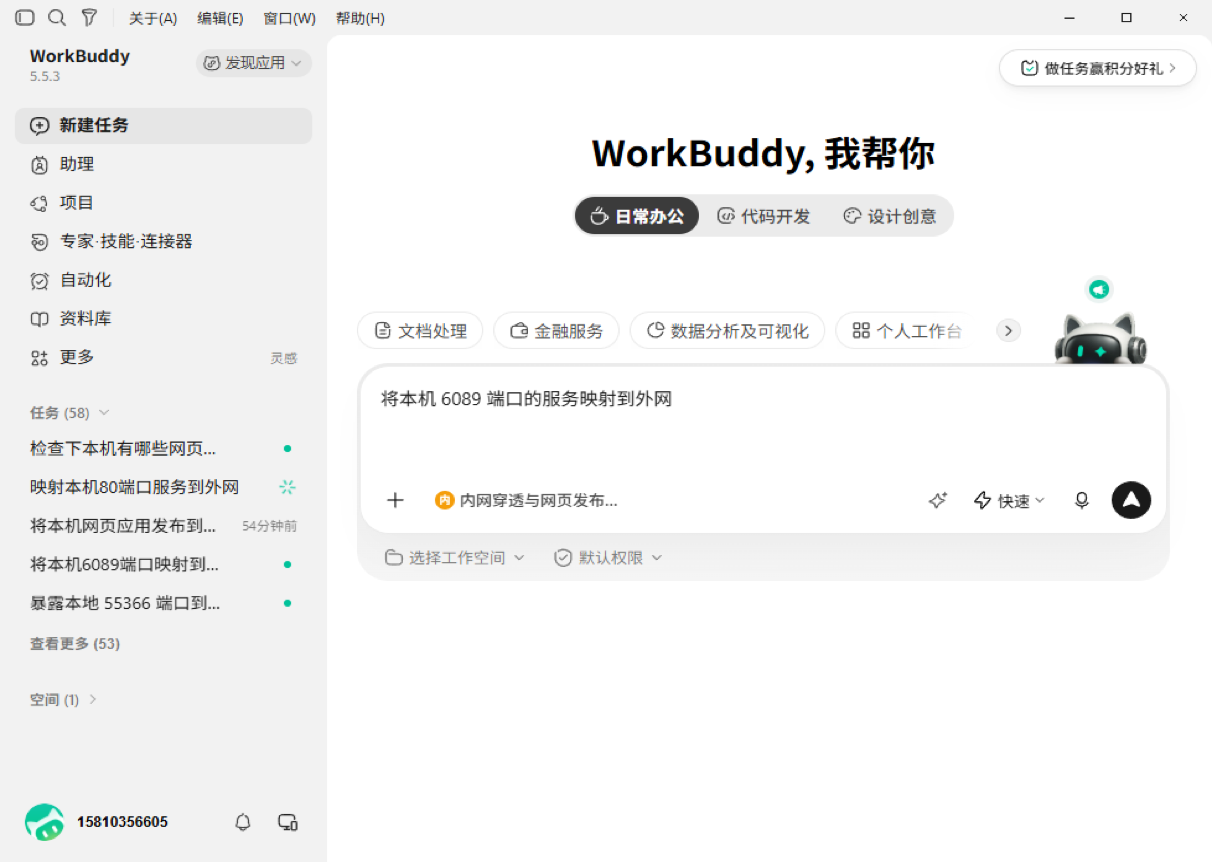Select the 日常办公 mode
The width and height of the screenshot is (1212, 862).
[637, 216]
